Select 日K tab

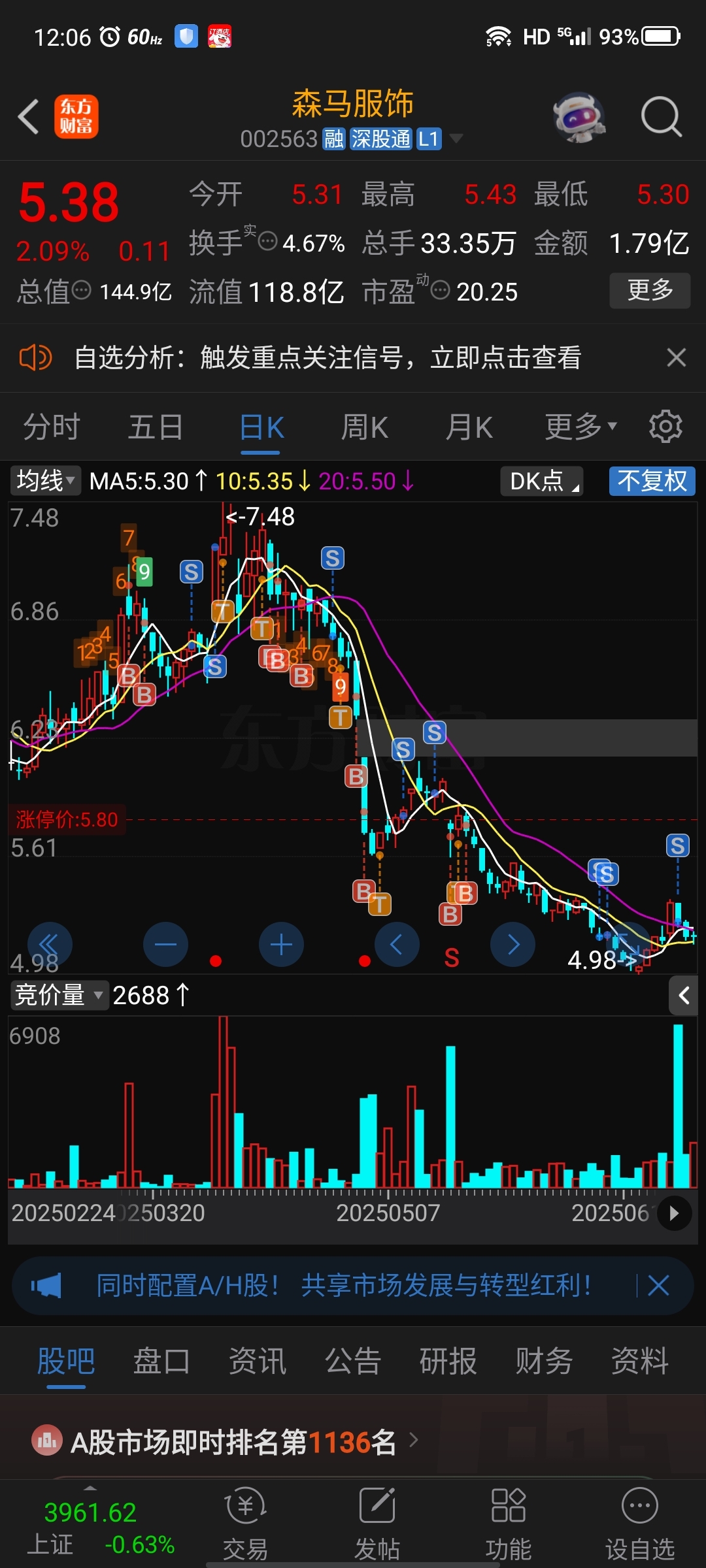[x=261, y=429]
